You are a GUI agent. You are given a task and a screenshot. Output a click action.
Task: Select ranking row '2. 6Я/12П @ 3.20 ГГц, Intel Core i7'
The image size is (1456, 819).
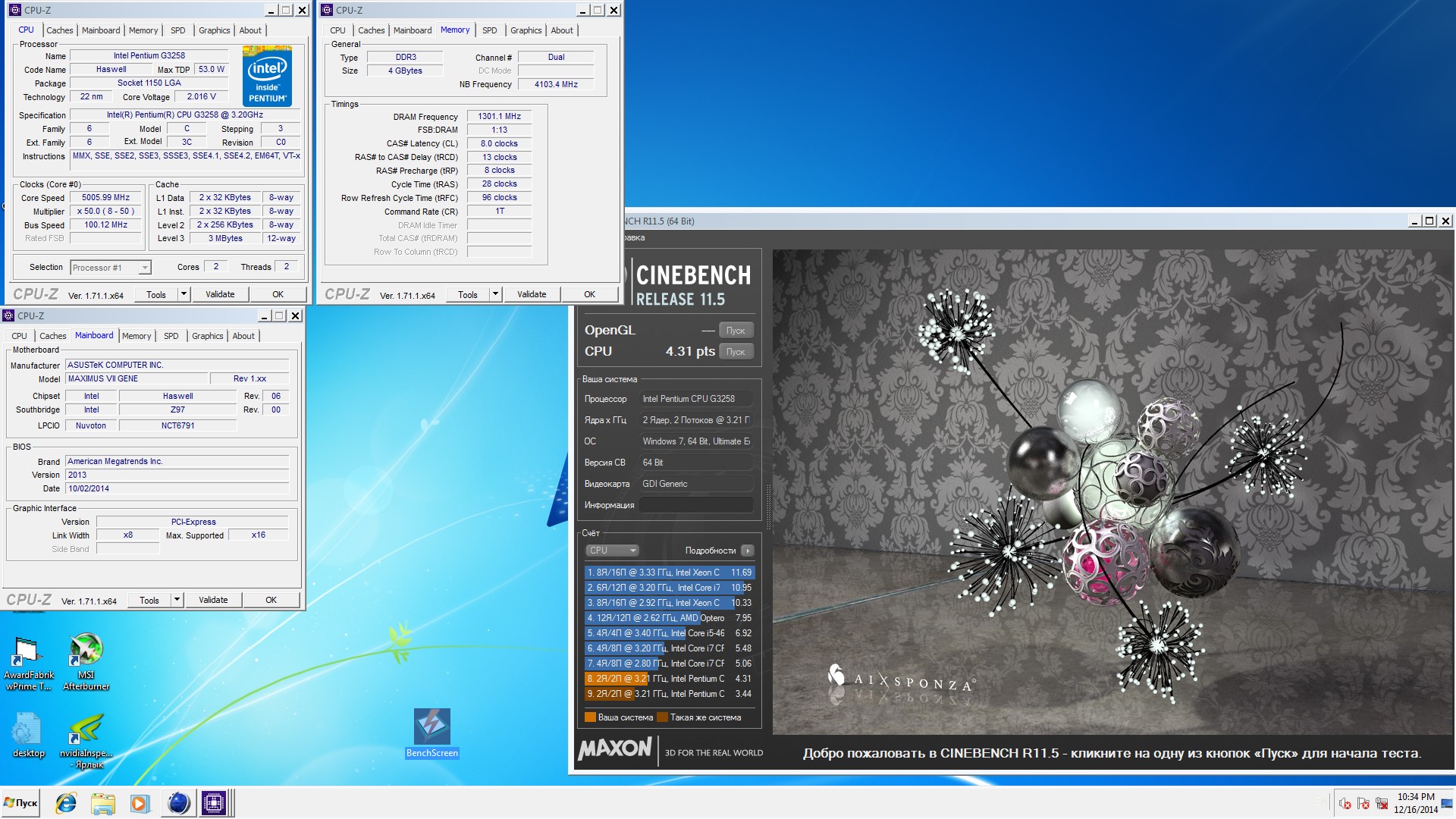669,588
